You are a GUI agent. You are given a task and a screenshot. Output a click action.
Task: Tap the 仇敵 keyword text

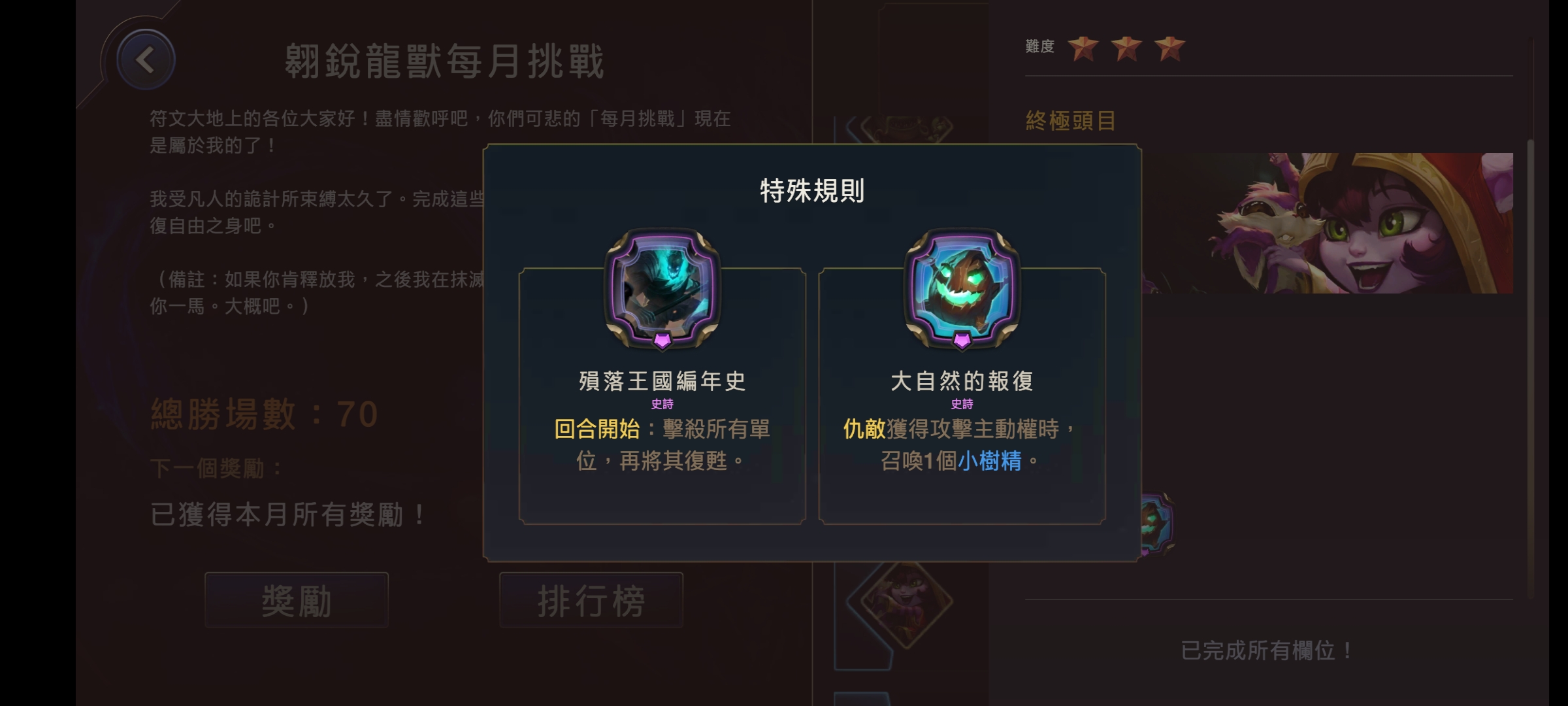(x=864, y=429)
